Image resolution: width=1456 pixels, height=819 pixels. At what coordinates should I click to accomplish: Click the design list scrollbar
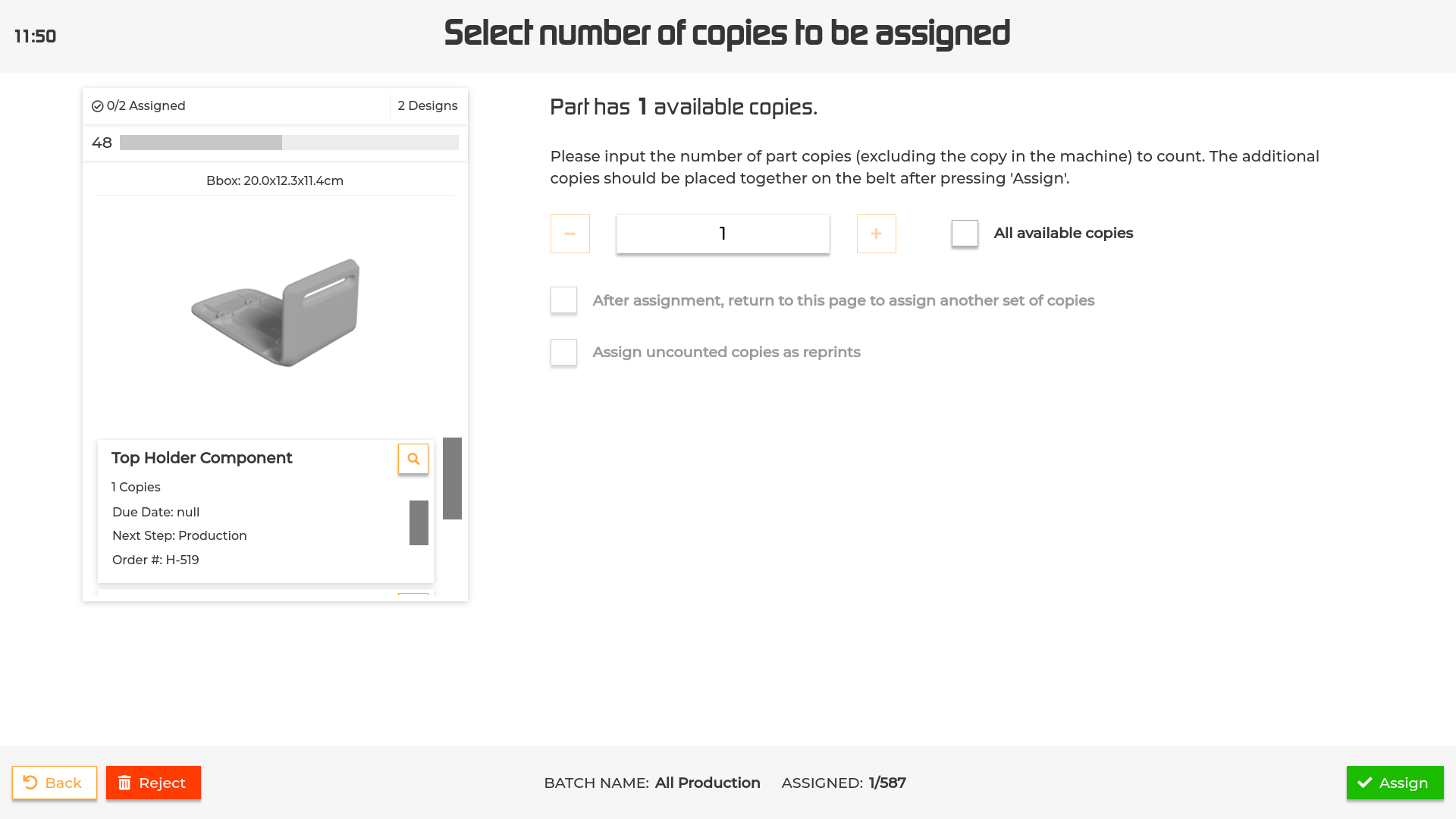[452, 478]
